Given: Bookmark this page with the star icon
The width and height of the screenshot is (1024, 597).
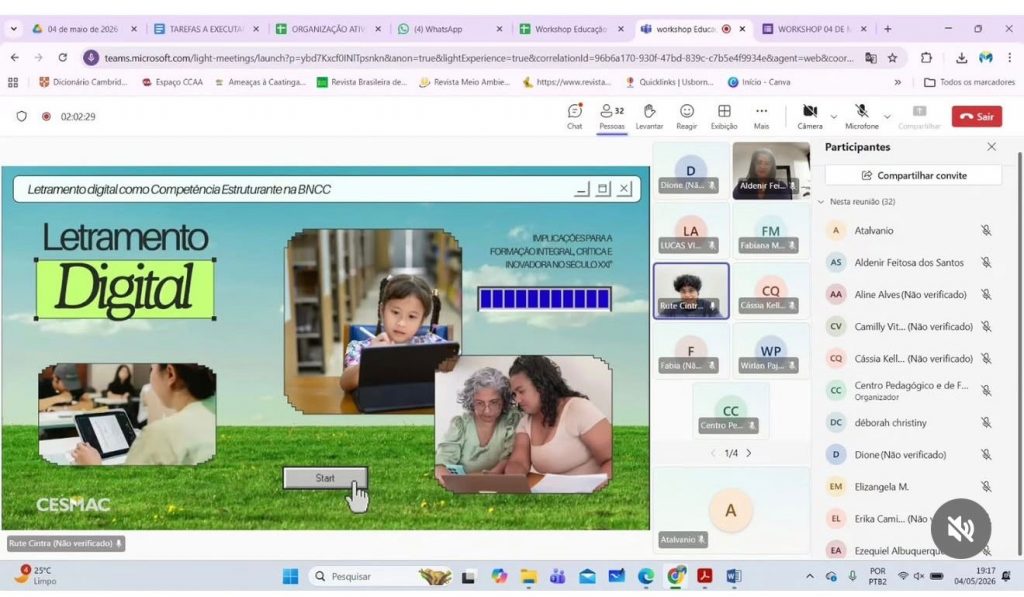Looking at the screenshot, I should click(x=892, y=58).
